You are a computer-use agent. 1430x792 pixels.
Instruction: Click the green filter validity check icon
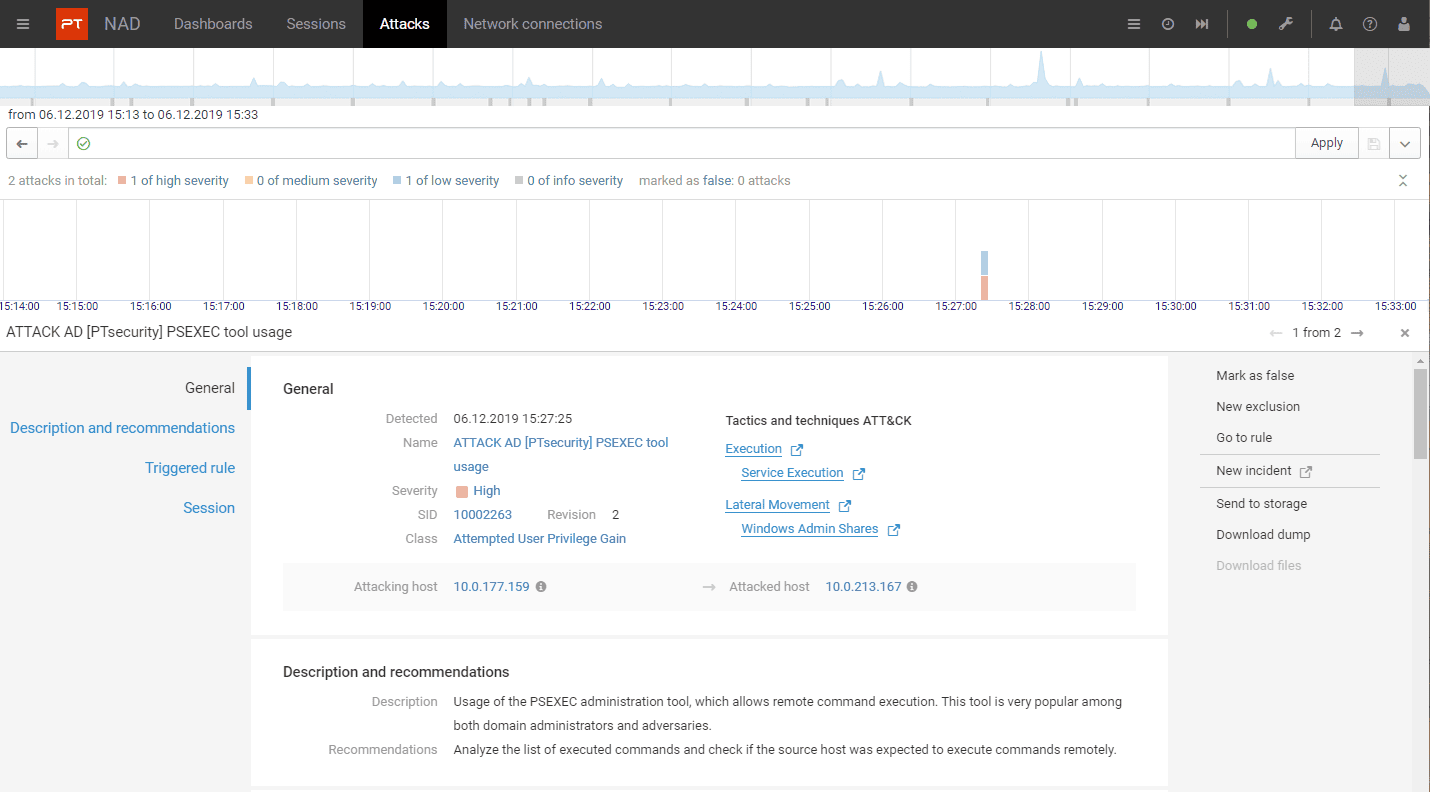click(x=84, y=143)
